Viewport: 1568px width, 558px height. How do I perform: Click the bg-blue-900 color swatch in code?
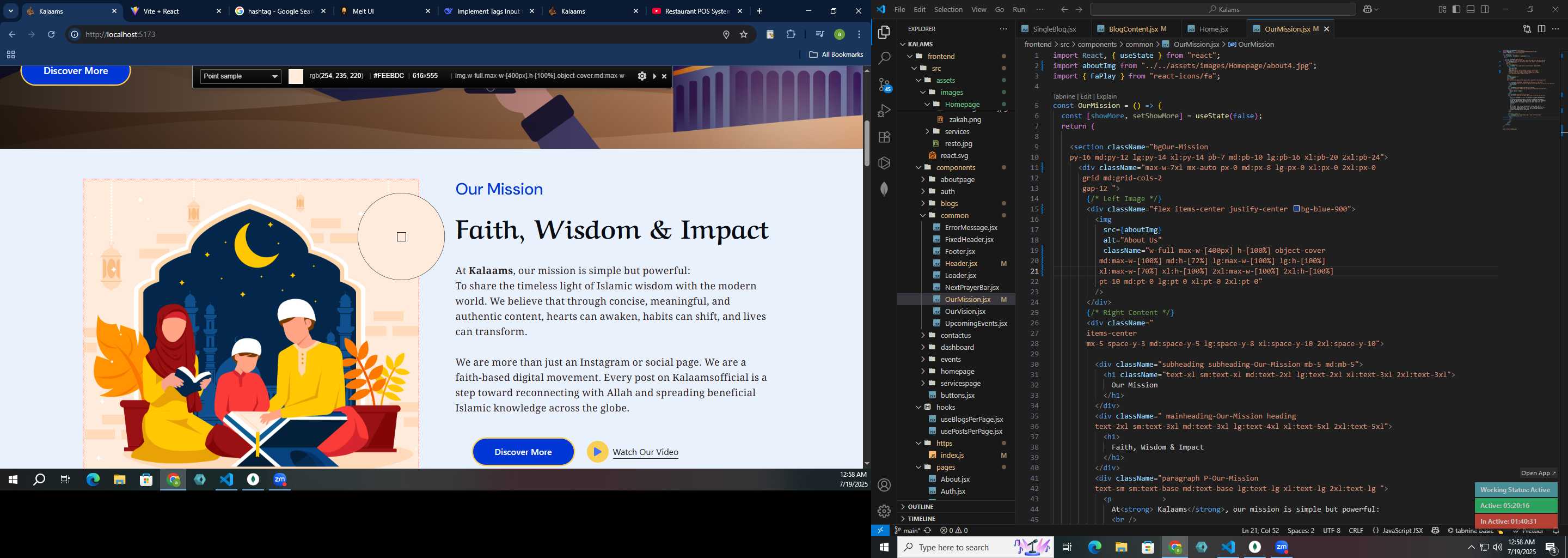[x=1296, y=209]
